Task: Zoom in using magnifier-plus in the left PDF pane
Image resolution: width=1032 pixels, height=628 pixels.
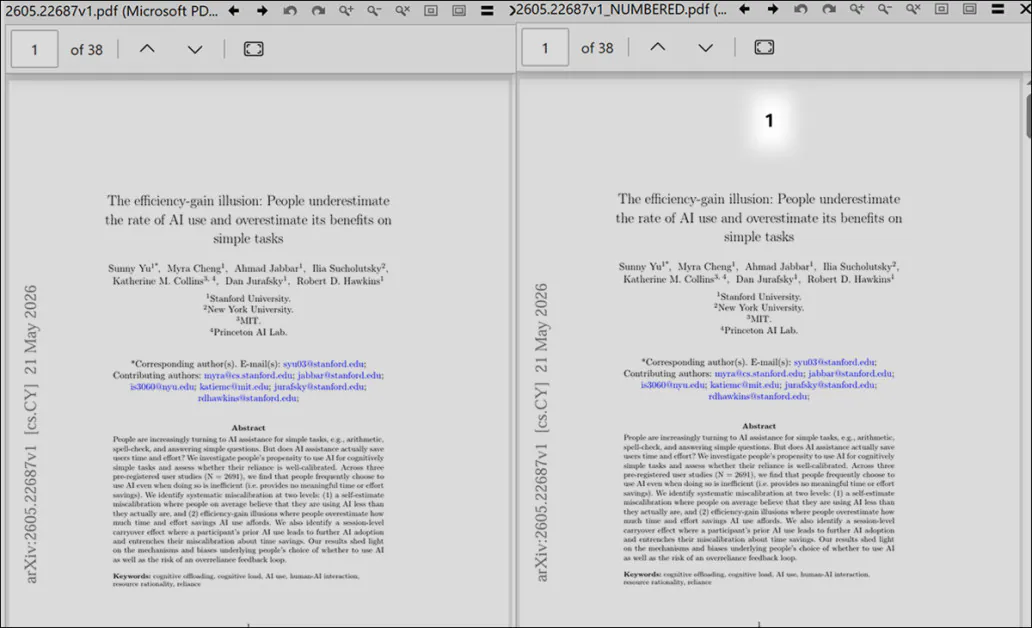Action: click(x=346, y=11)
